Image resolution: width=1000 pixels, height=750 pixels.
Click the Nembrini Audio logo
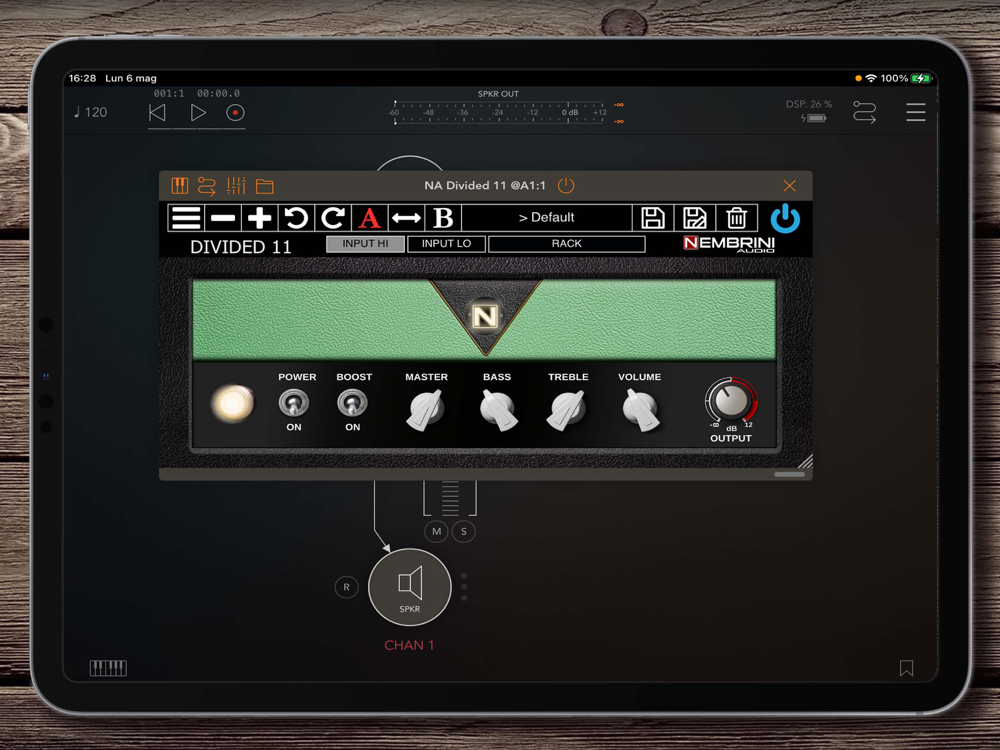tap(729, 244)
